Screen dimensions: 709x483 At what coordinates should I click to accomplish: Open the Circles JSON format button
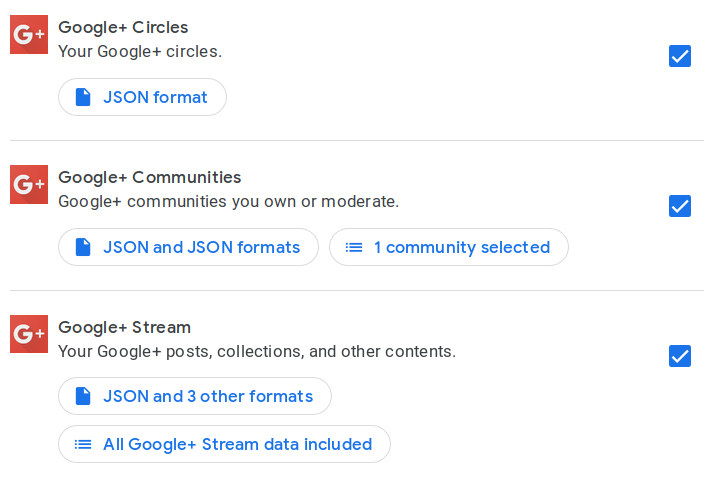[x=142, y=97]
